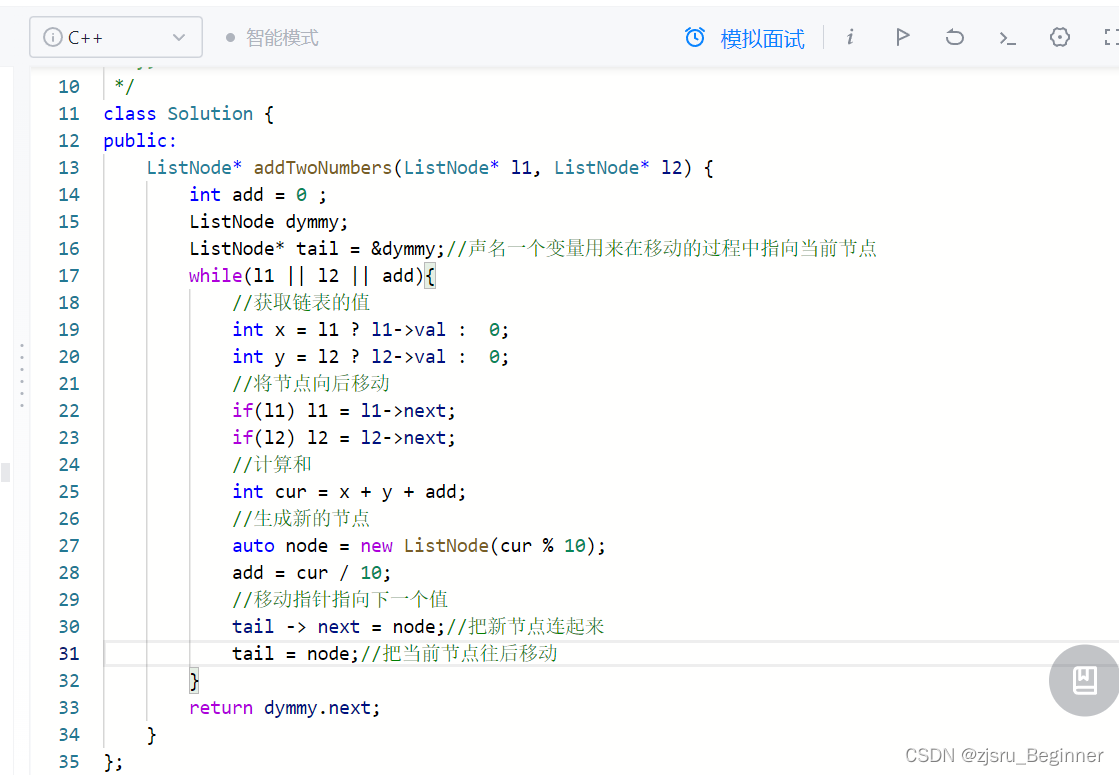Click 'if(l1) l1 = l1->next;' line
Image resolution: width=1119 pixels, height=775 pixels.
pyautogui.click(x=344, y=411)
